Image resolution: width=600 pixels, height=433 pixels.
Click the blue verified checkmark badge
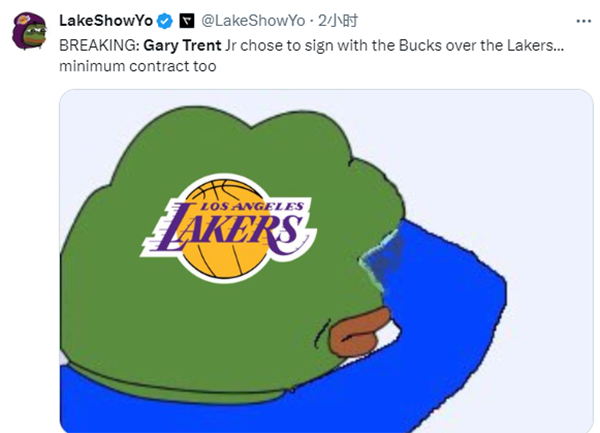pos(165,21)
